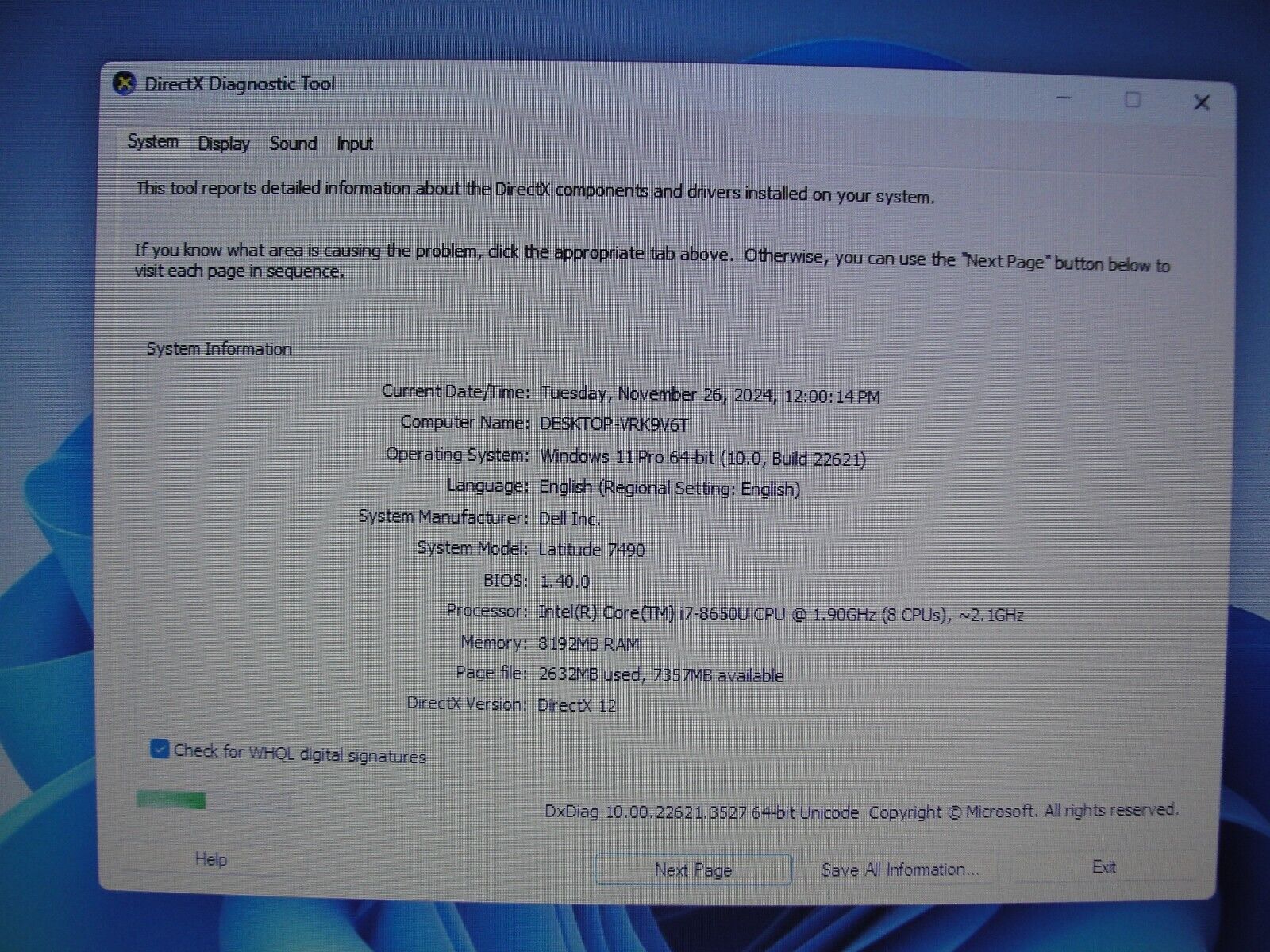Open the Input tab
The width and height of the screenshot is (1270, 952).
pyautogui.click(x=354, y=144)
